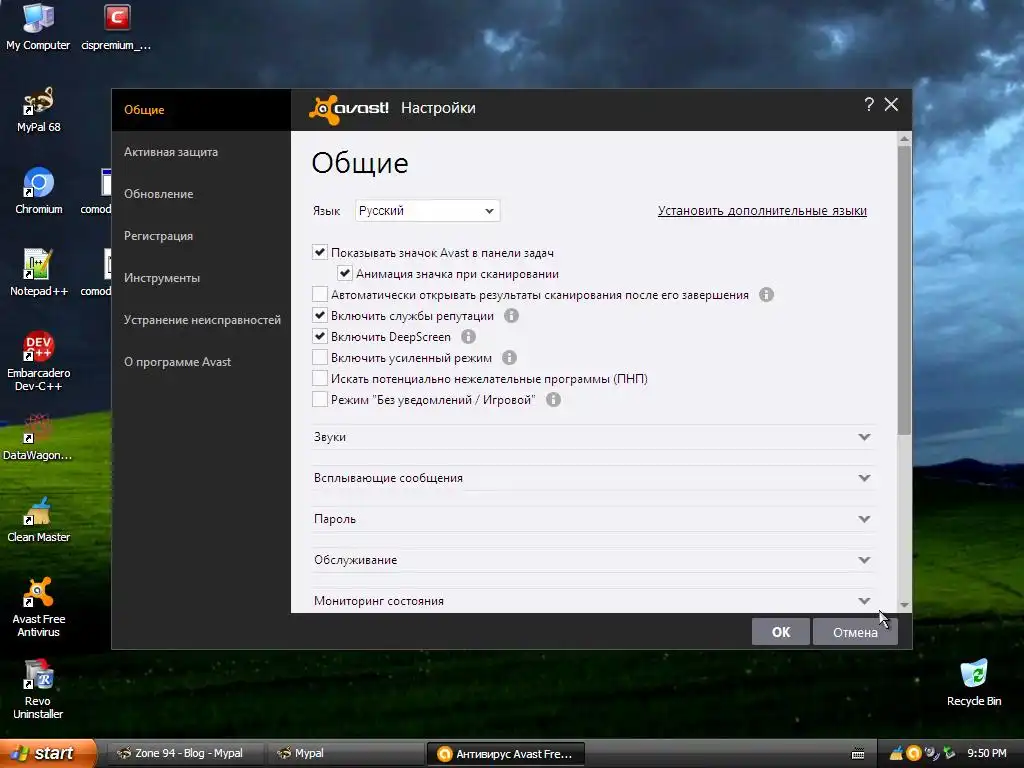Switch to Антивирус Avast Free taskbar item
The width and height of the screenshot is (1024, 768).
click(505, 754)
